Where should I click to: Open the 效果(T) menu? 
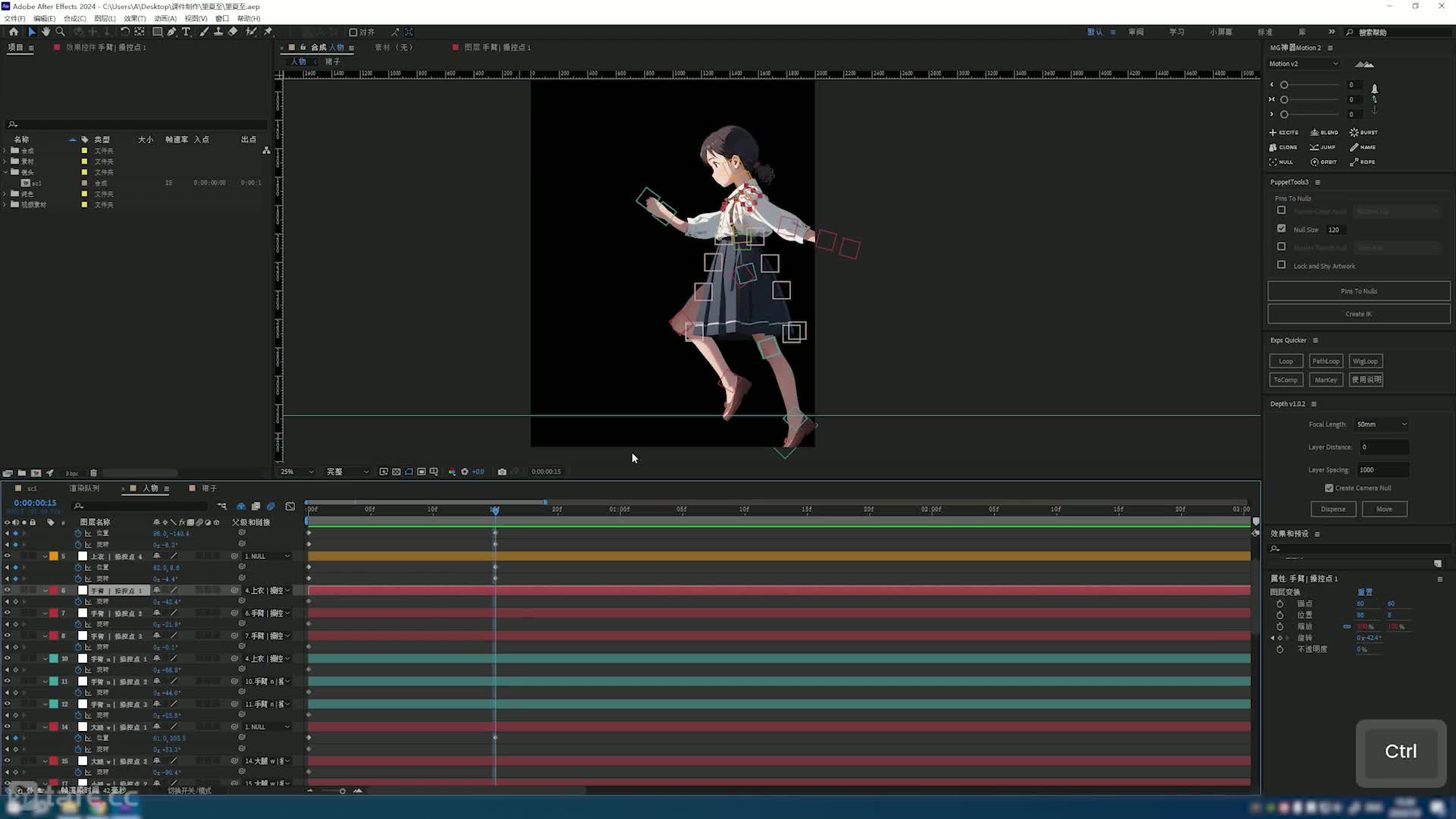[134, 18]
